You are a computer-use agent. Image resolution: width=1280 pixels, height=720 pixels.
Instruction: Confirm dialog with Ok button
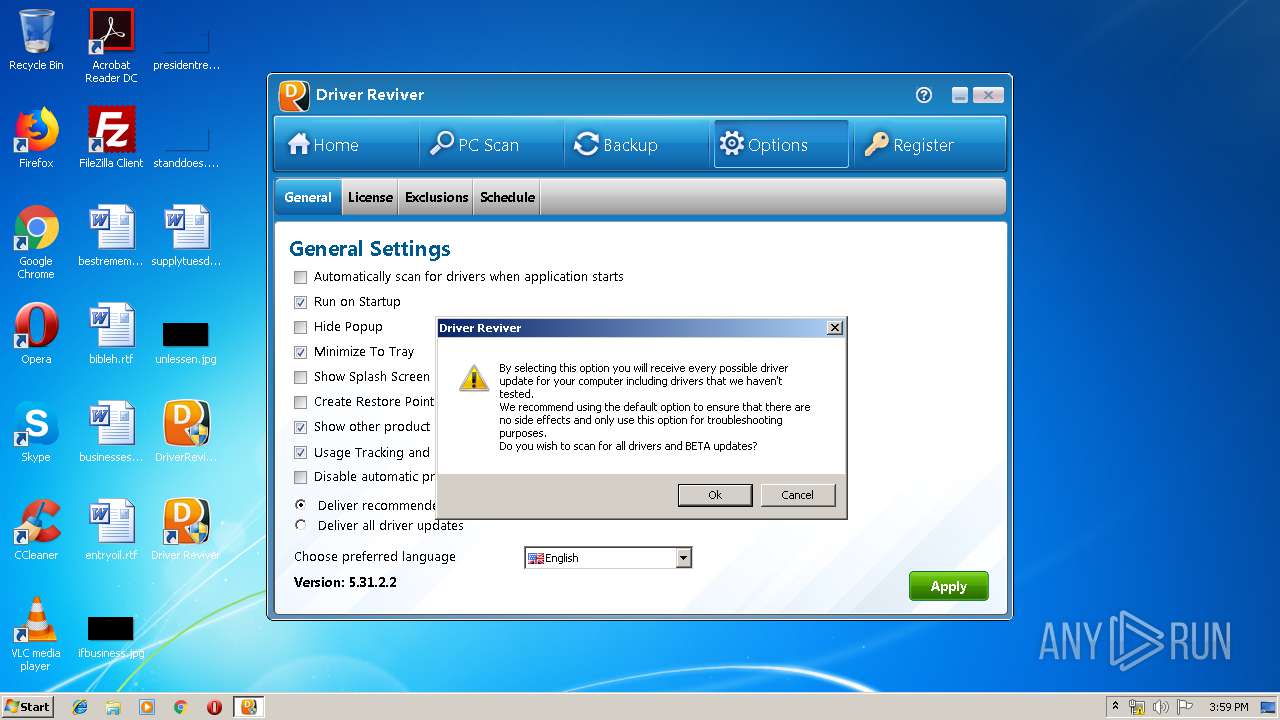[x=715, y=495]
